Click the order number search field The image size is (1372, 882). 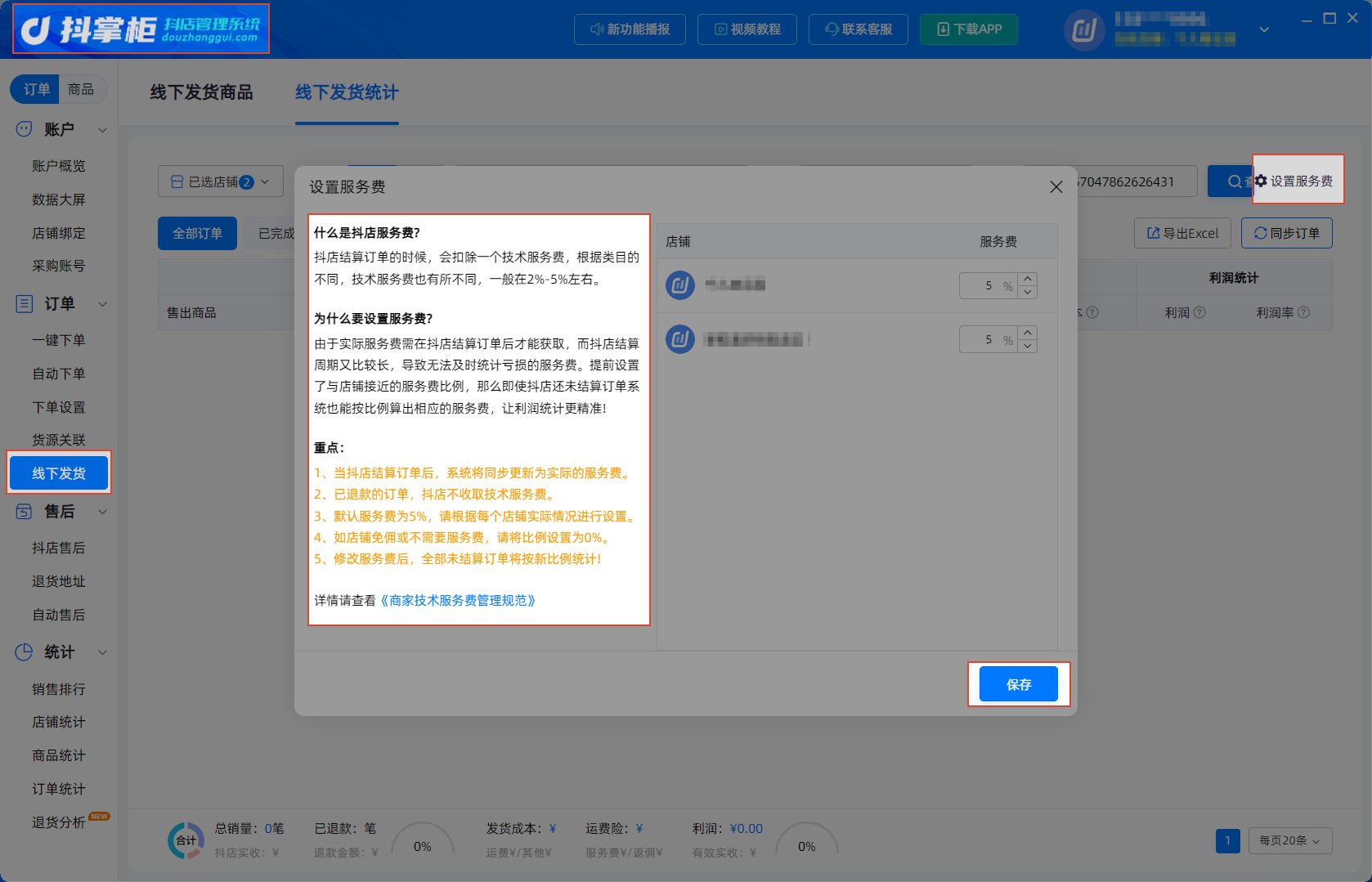click(1137, 181)
